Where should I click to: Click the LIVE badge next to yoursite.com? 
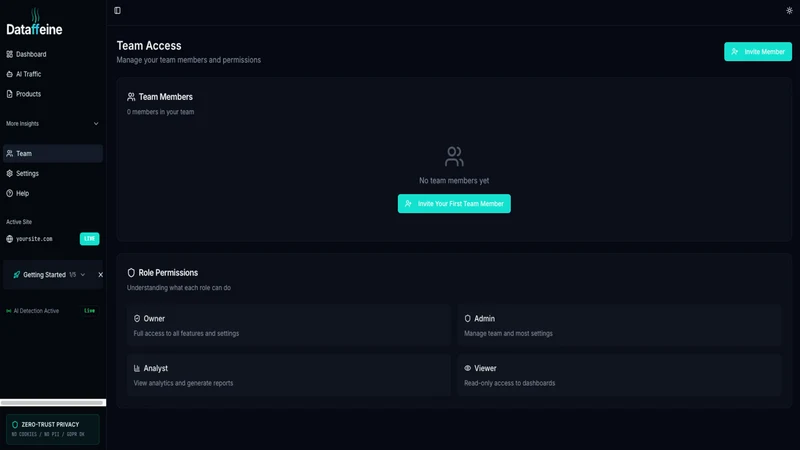pos(89,239)
